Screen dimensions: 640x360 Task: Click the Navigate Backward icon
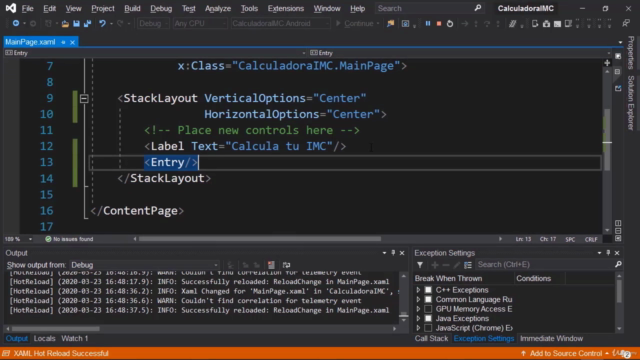click(x=16, y=24)
